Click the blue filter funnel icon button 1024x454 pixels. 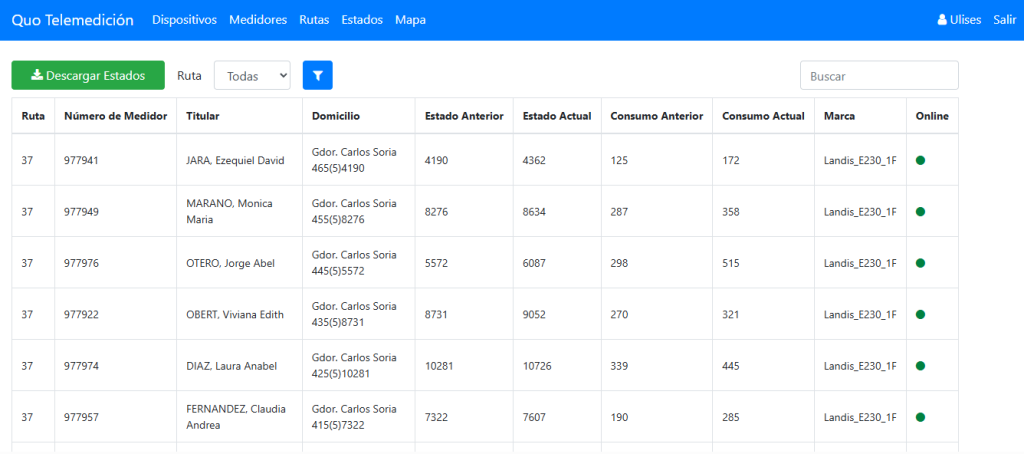pos(317,75)
